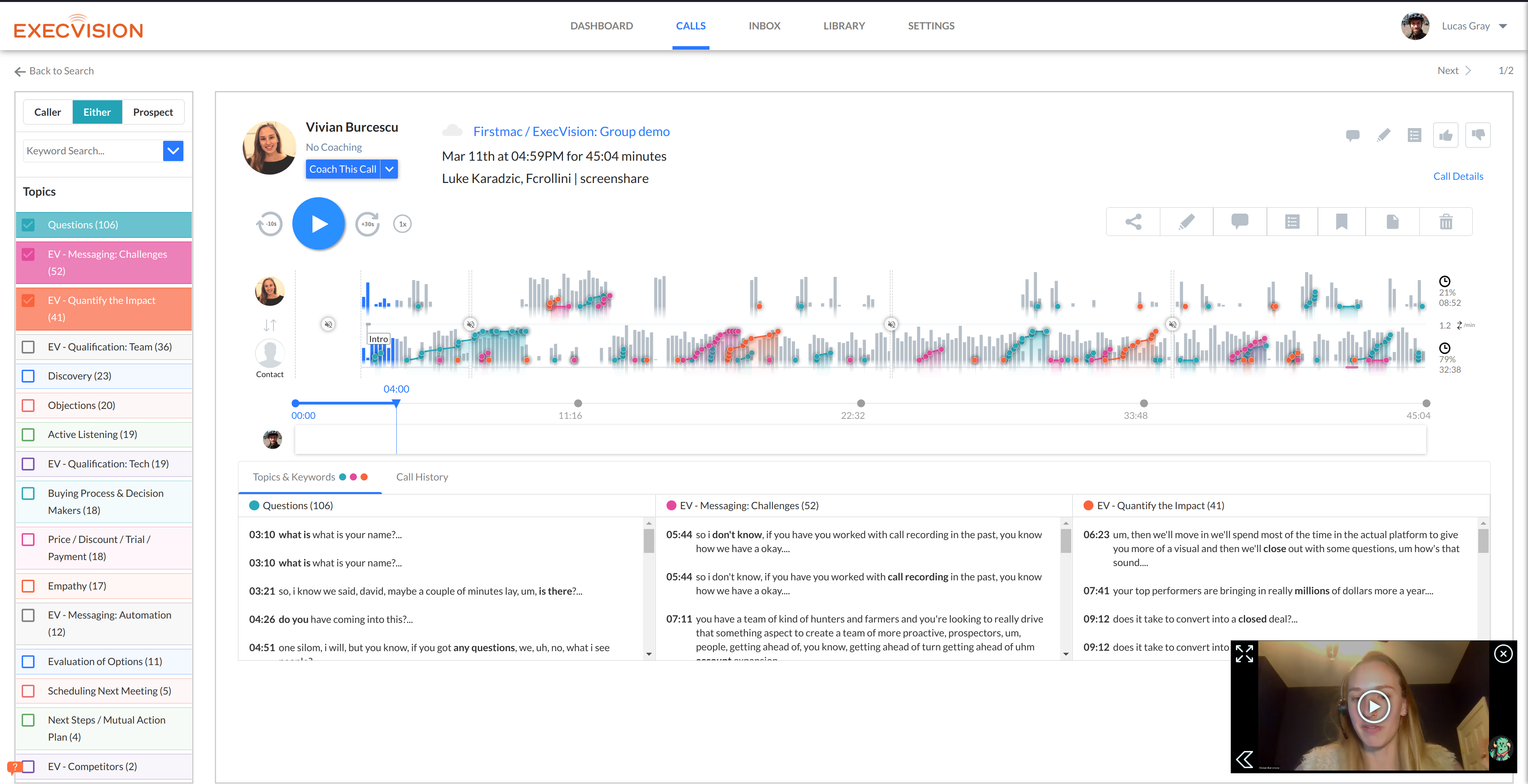
Task: Click the share icon in toolbar
Action: [1133, 222]
